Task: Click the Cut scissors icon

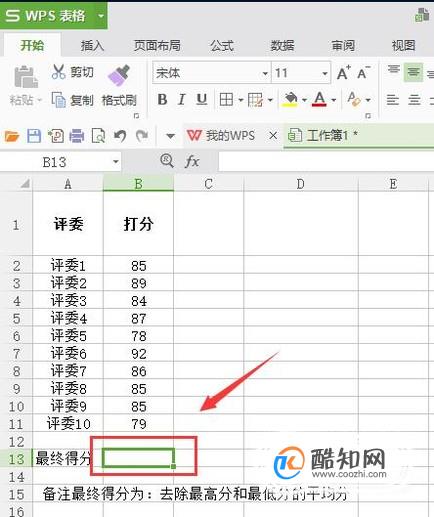Action: click(x=59, y=72)
